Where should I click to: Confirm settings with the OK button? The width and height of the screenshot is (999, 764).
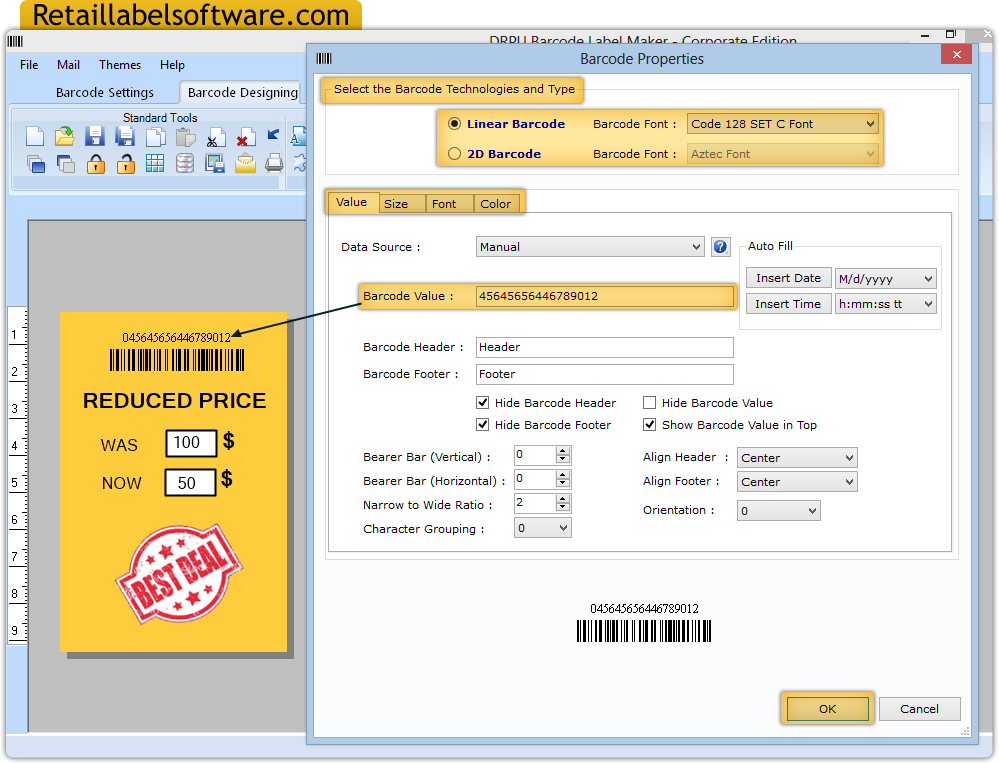827,708
